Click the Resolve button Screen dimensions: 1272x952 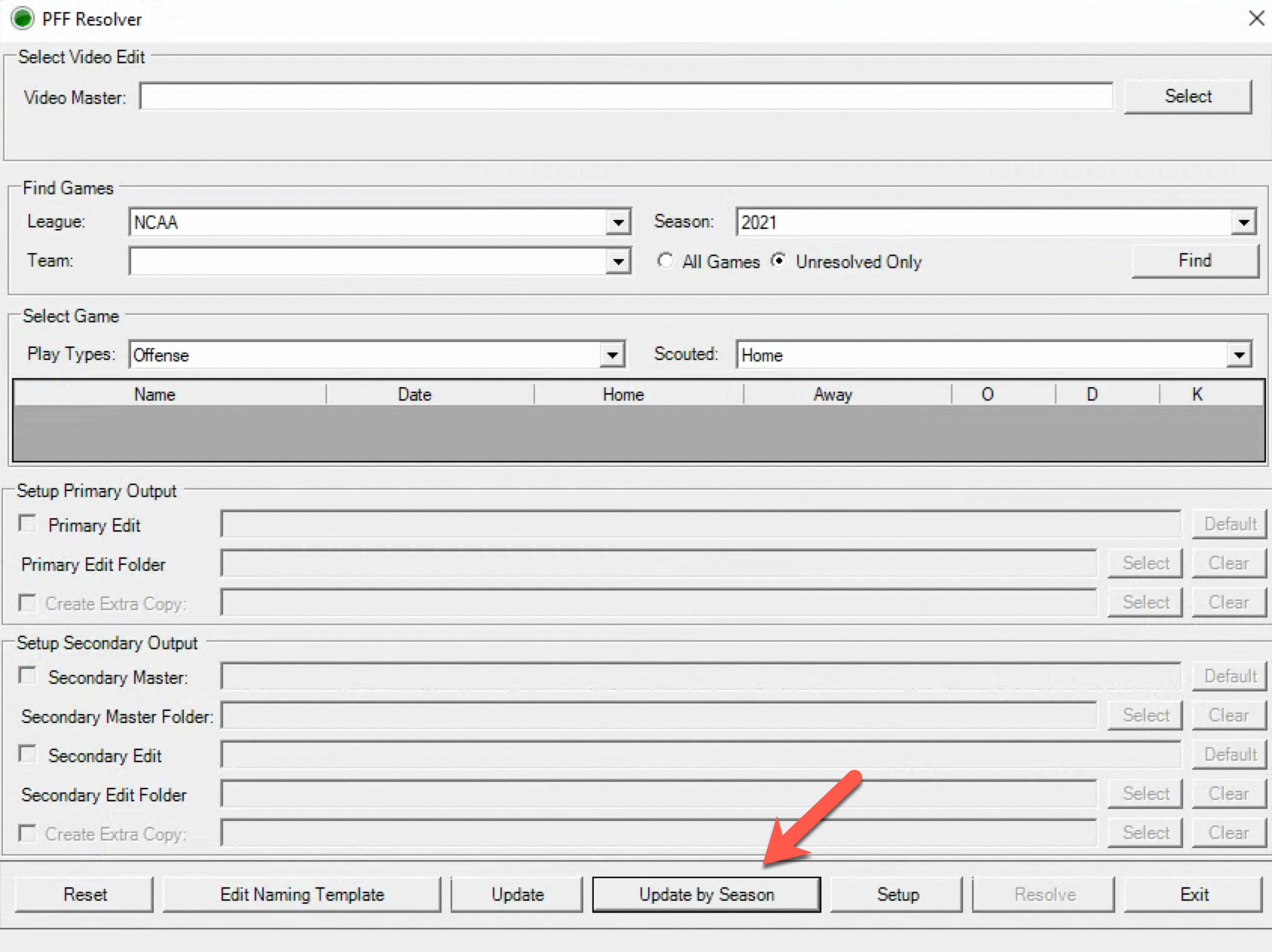[1044, 895]
